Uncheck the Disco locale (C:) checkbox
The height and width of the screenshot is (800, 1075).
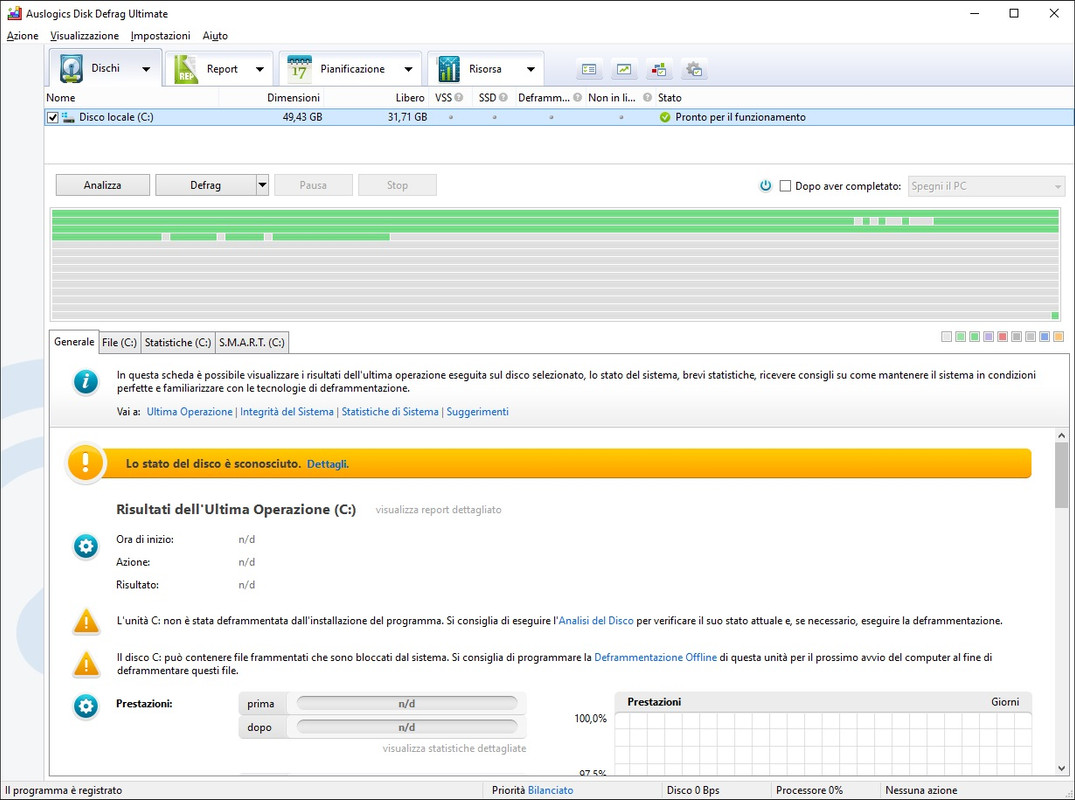[53, 118]
